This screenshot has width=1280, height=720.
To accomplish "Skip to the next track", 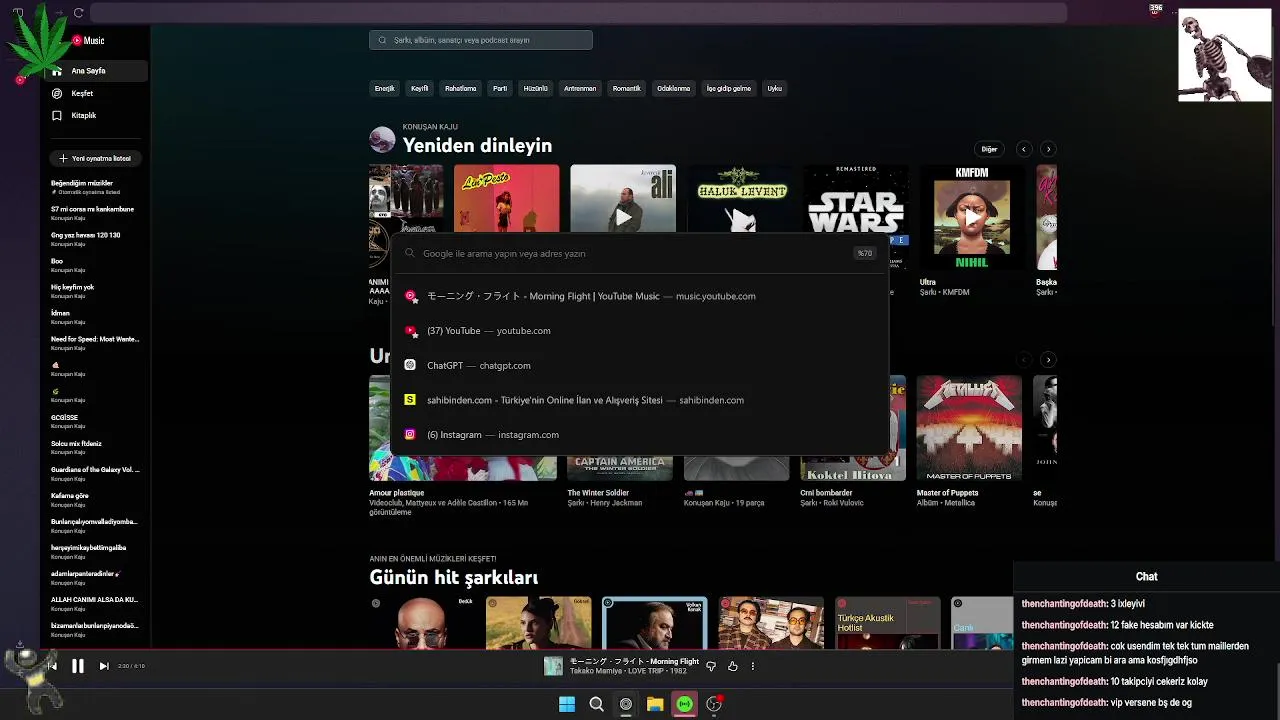I will pyautogui.click(x=104, y=666).
